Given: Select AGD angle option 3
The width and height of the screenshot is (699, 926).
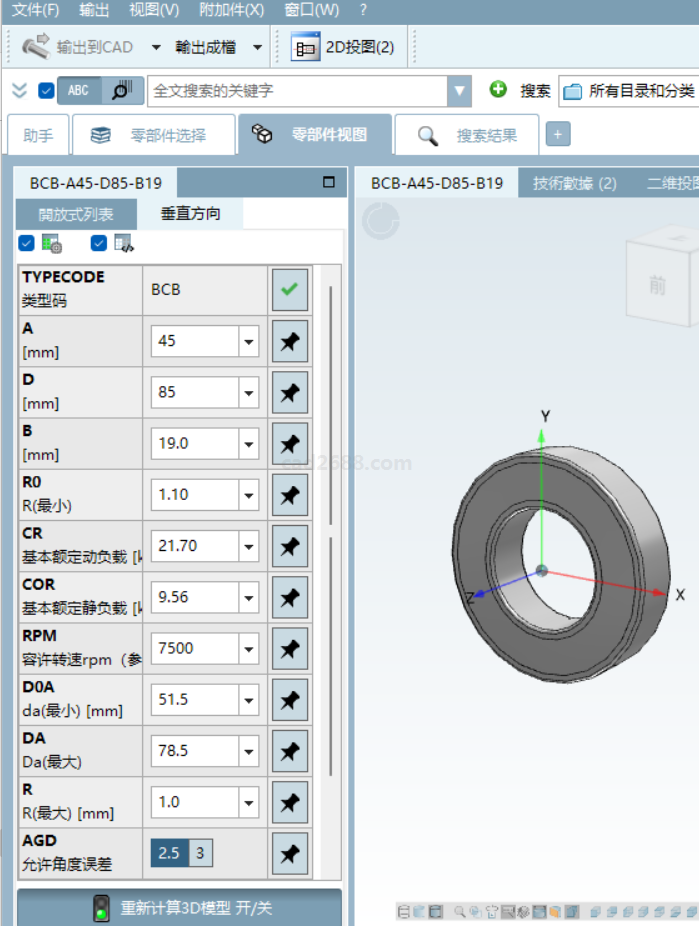Looking at the screenshot, I should pyautogui.click(x=200, y=853).
